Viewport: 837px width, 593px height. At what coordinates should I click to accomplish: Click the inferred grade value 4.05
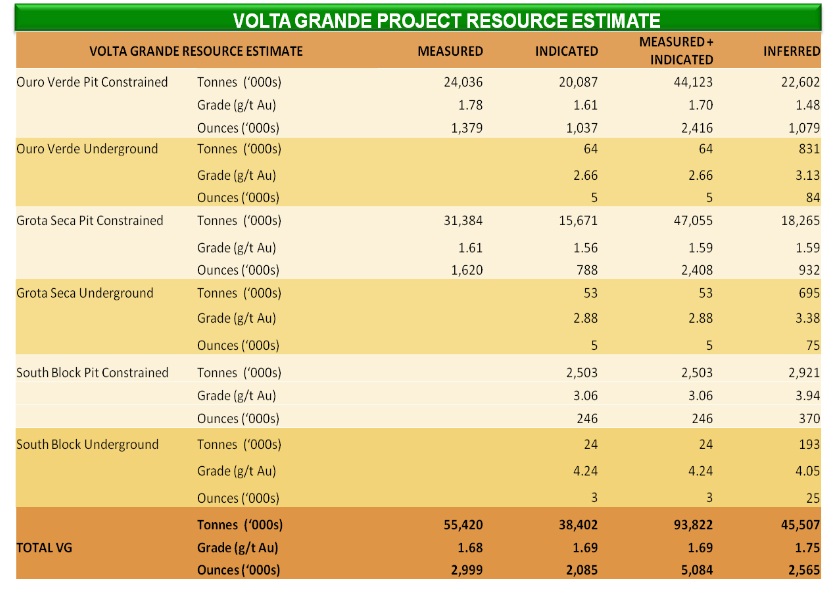(x=808, y=471)
